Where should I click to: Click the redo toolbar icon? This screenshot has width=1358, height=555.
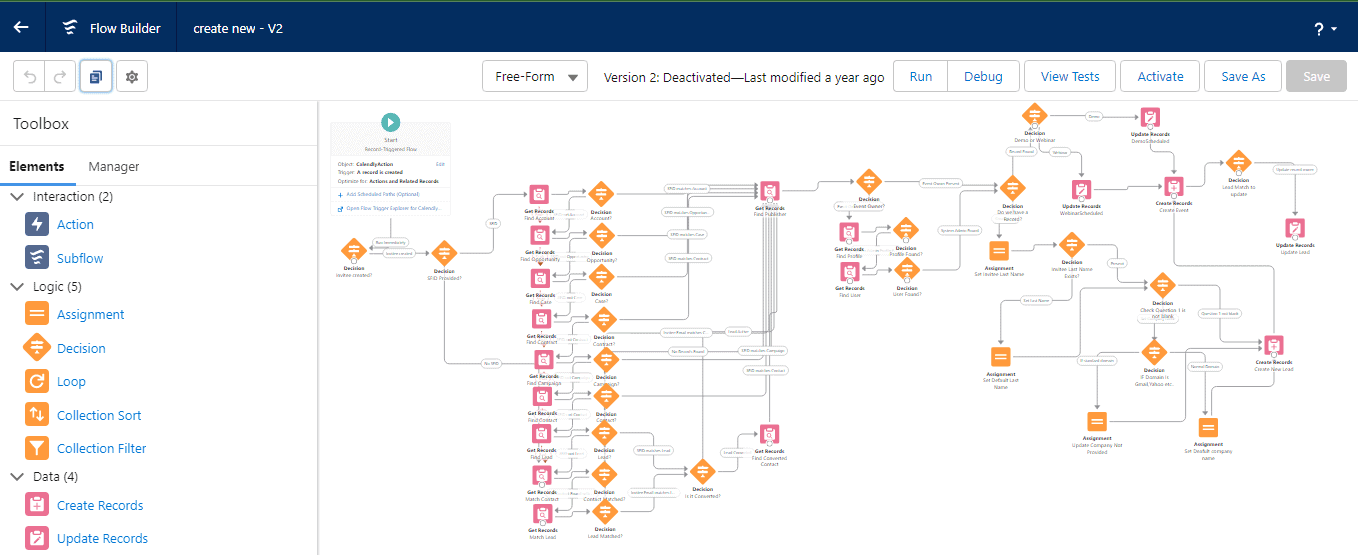(x=60, y=77)
